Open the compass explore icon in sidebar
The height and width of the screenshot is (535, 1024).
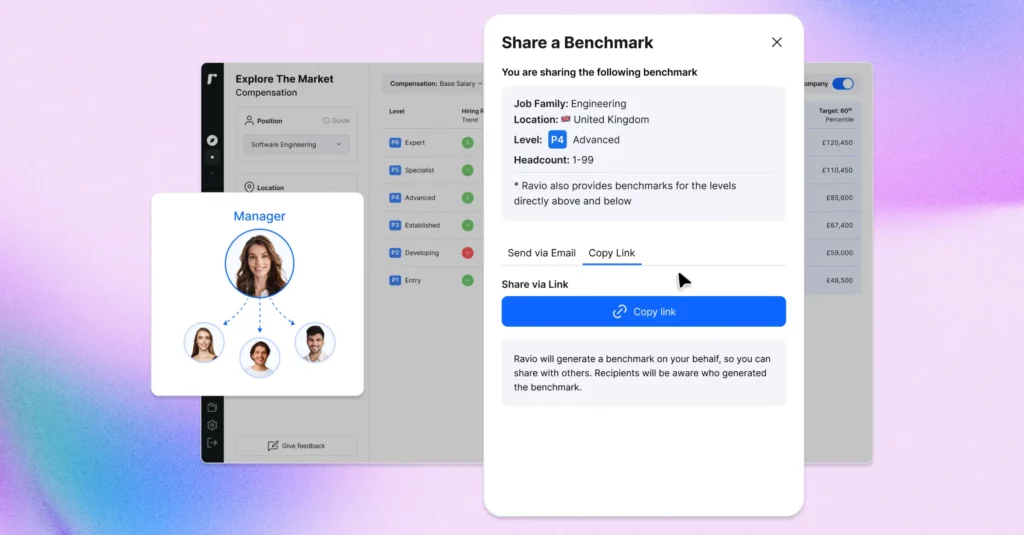[212, 140]
